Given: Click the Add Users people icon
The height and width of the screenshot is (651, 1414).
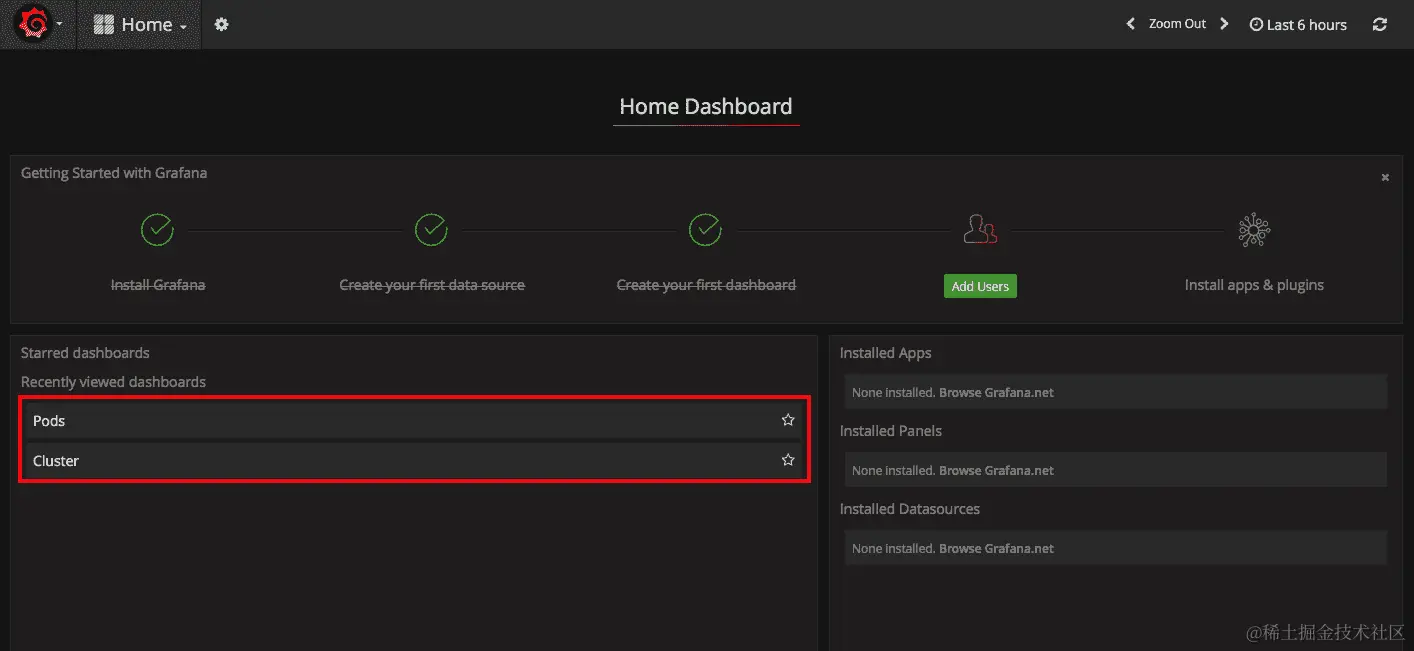Looking at the screenshot, I should coord(980,230).
